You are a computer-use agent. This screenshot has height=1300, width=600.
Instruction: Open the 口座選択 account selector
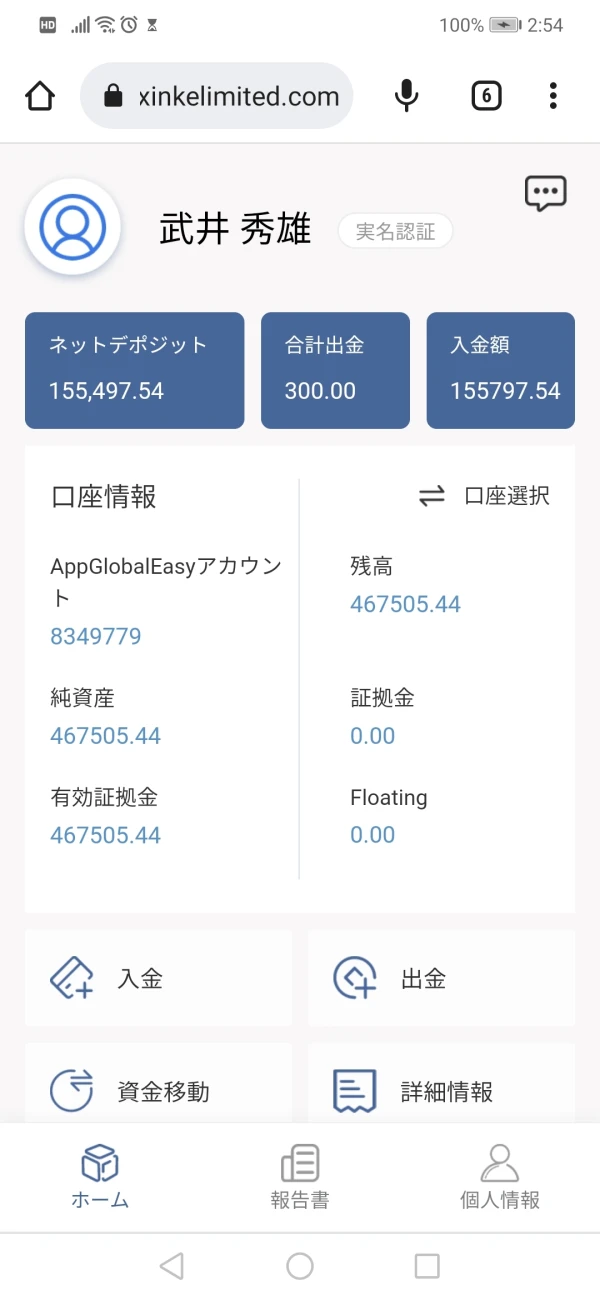pos(484,496)
